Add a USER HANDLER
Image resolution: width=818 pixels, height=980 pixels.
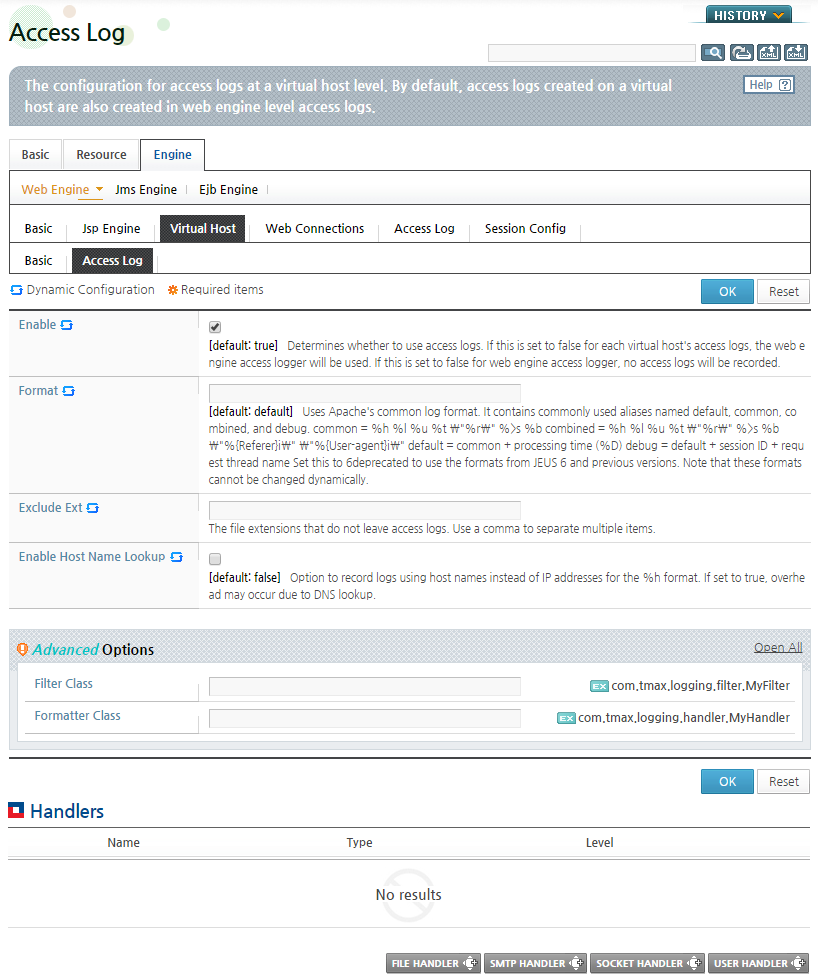759,963
